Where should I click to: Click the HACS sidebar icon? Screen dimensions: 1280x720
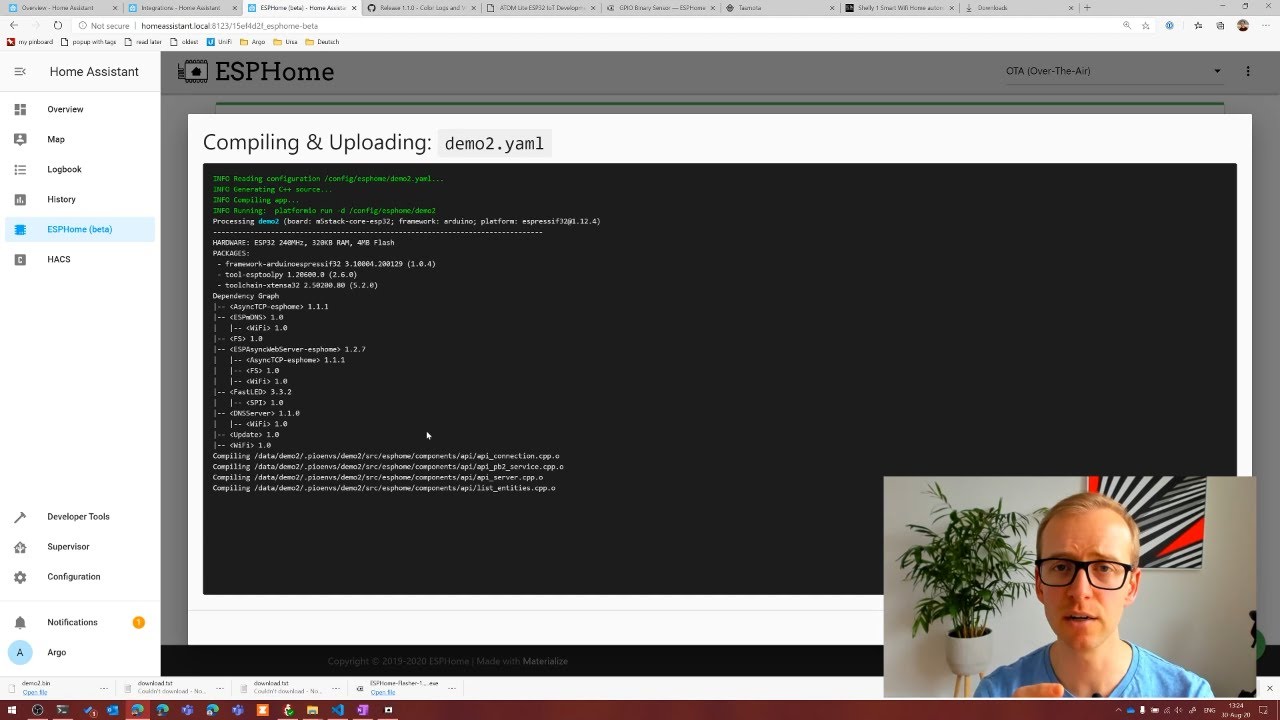[x=20, y=259]
